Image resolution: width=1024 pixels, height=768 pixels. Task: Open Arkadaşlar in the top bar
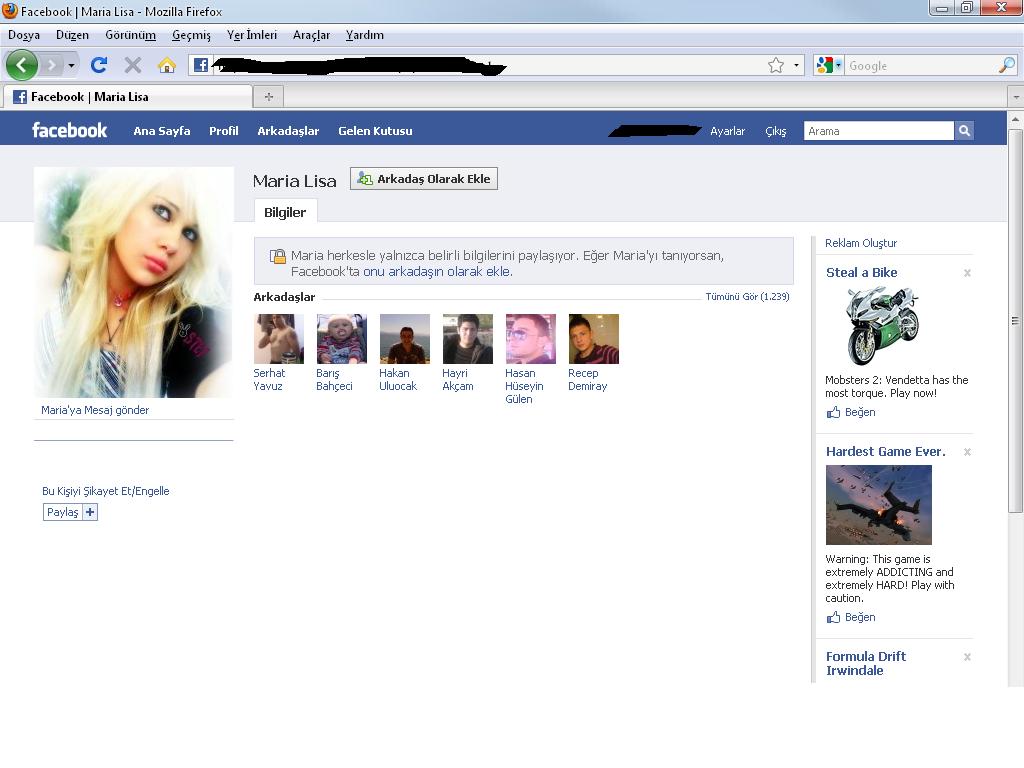[x=288, y=131]
